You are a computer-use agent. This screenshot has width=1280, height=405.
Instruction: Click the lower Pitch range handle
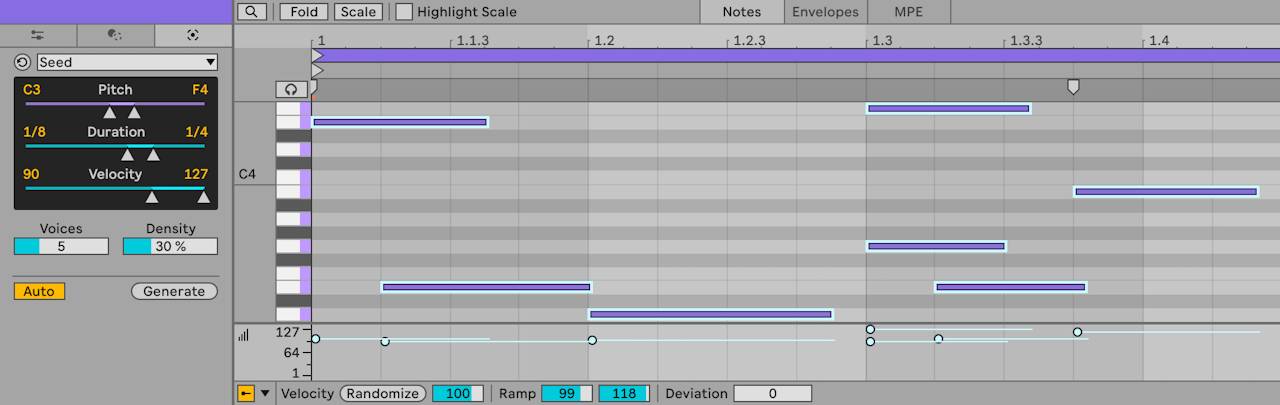110,113
